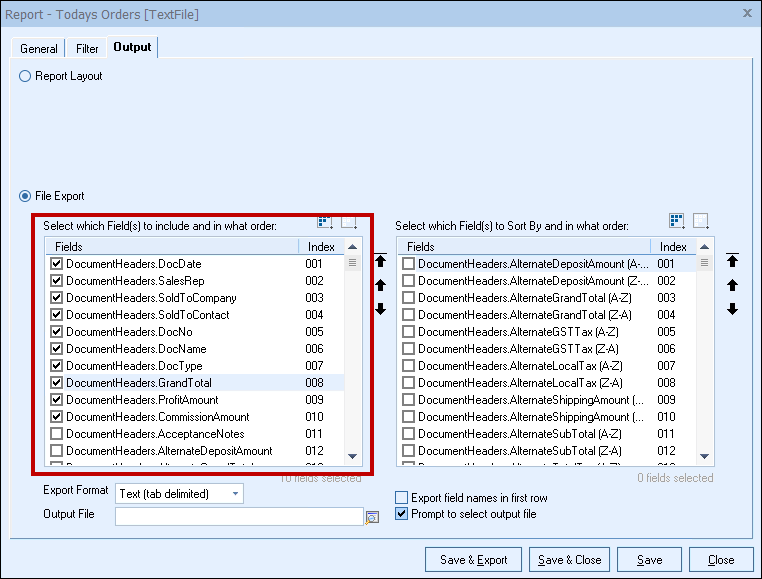Move sort field down one position
The height and width of the screenshot is (579, 762).
click(732, 309)
